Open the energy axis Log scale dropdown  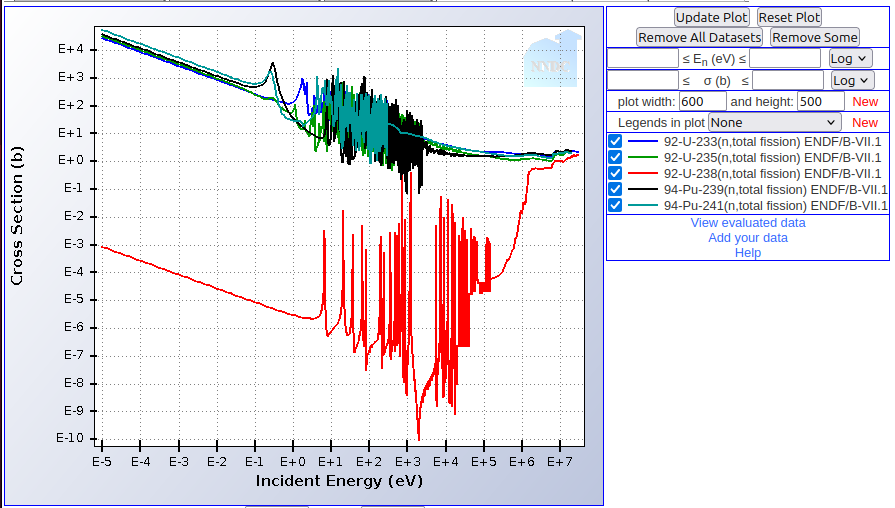850,59
